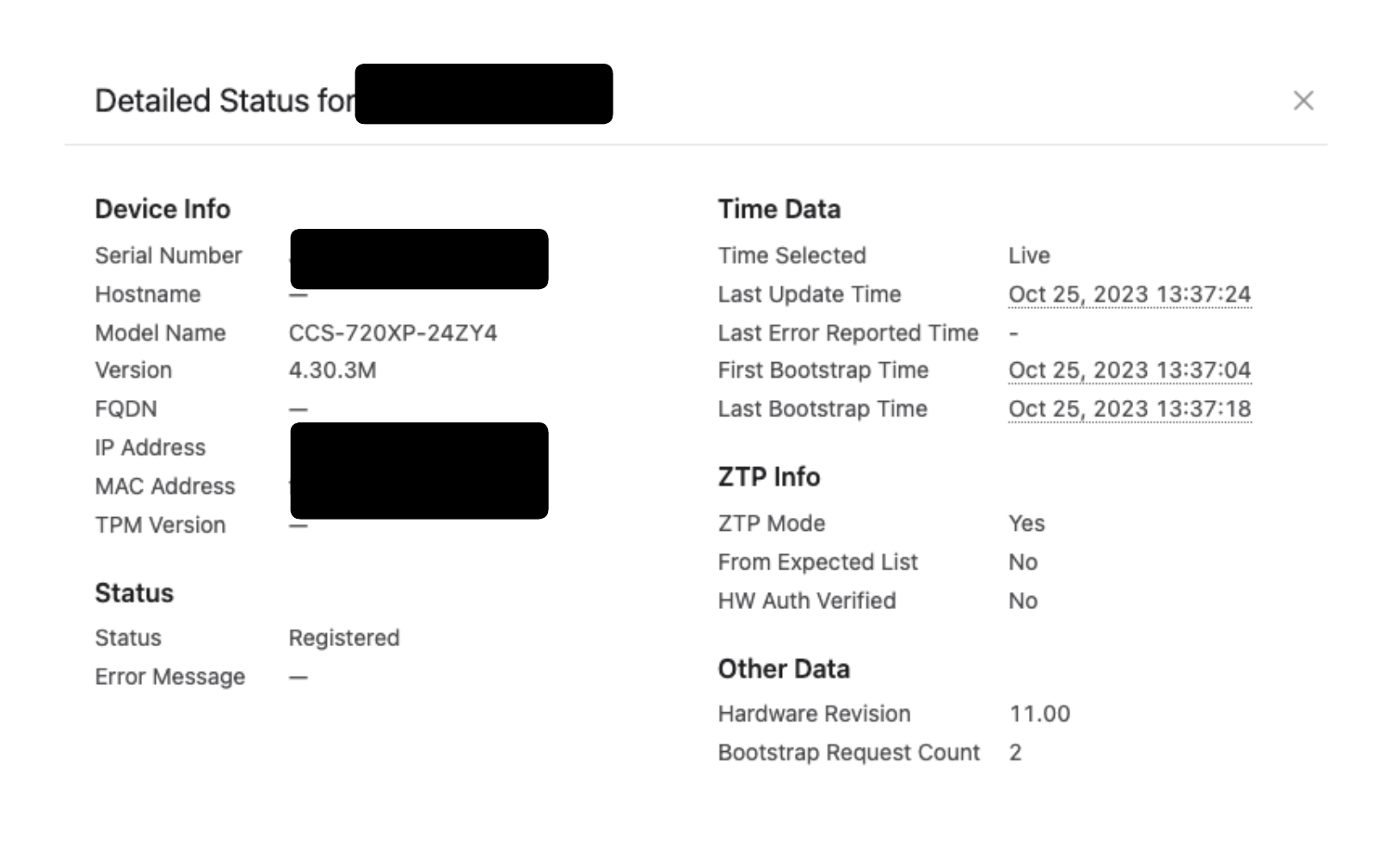The image size is (1392, 868).
Task: Click the Serial Number label
Action: click(x=169, y=255)
